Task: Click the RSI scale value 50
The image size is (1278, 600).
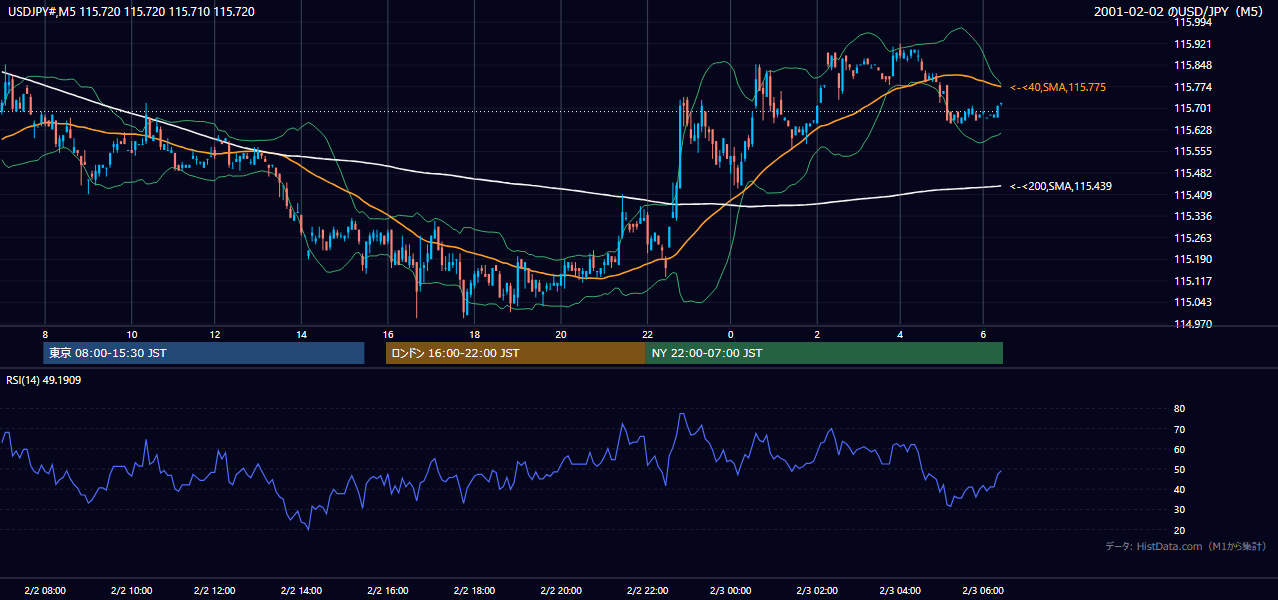Action: (x=1179, y=469)
